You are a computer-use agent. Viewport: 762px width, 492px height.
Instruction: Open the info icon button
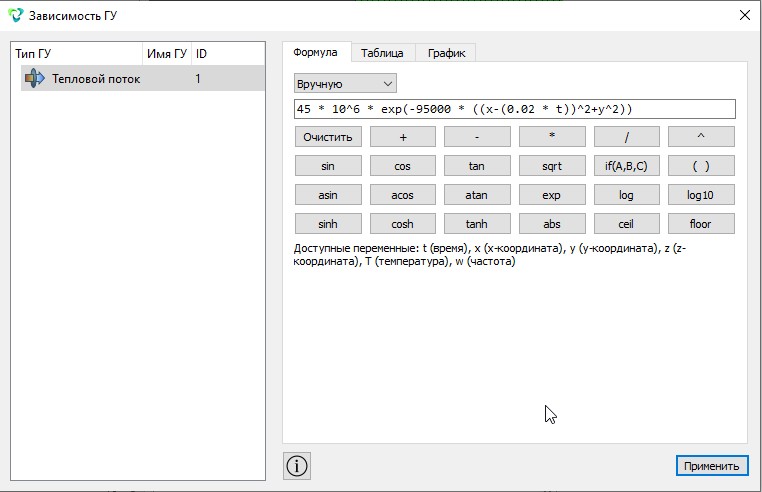pos(296,466)
